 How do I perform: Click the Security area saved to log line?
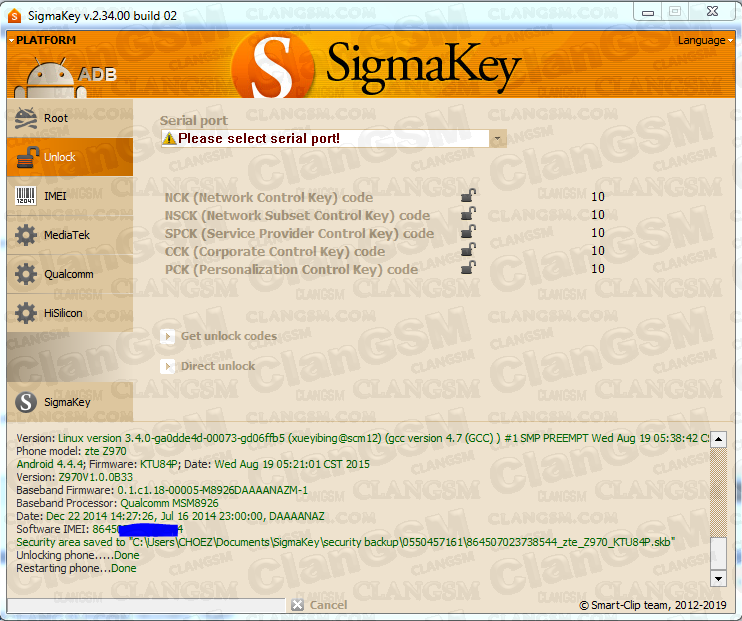pyautogui.click(x=346, y=542)
